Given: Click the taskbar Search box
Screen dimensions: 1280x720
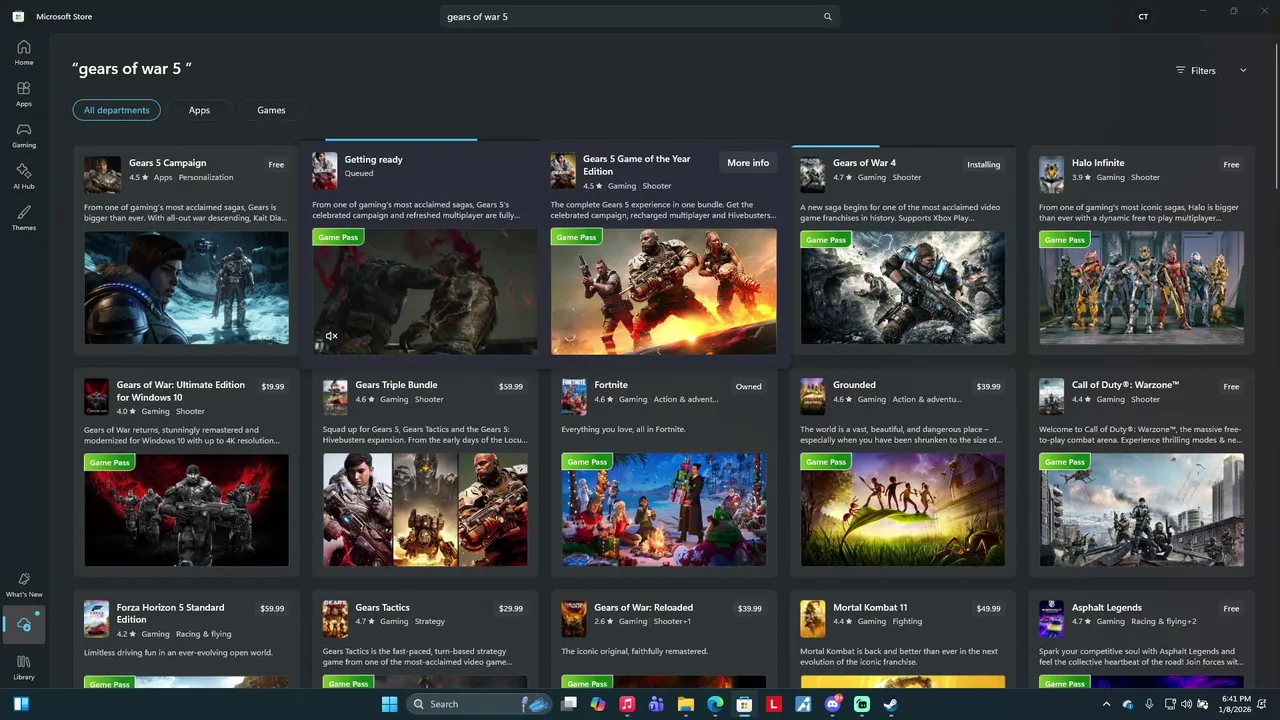Looking at the screenshot, I should coord(480,704).
